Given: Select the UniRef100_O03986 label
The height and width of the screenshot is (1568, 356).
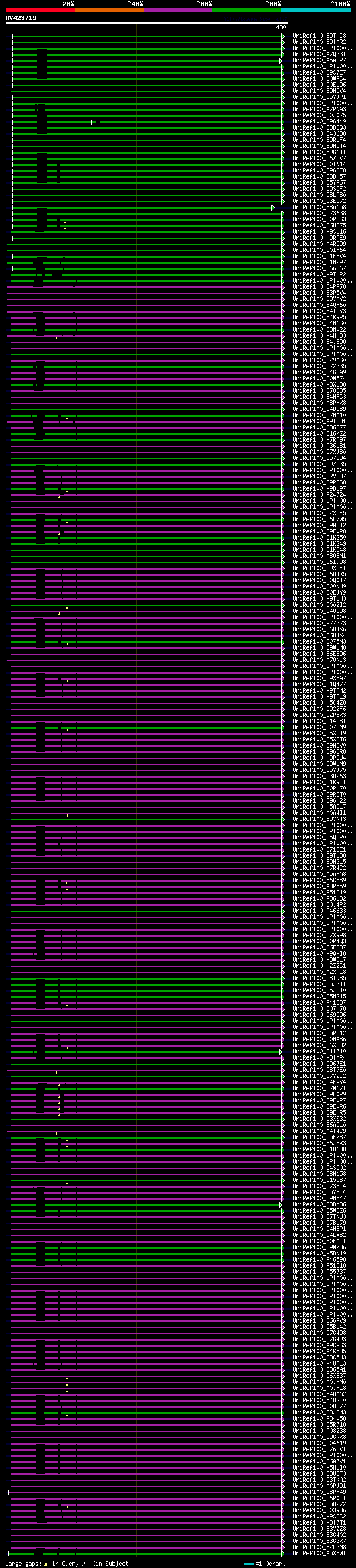Looking at the screenshot, I should 319,1510.
